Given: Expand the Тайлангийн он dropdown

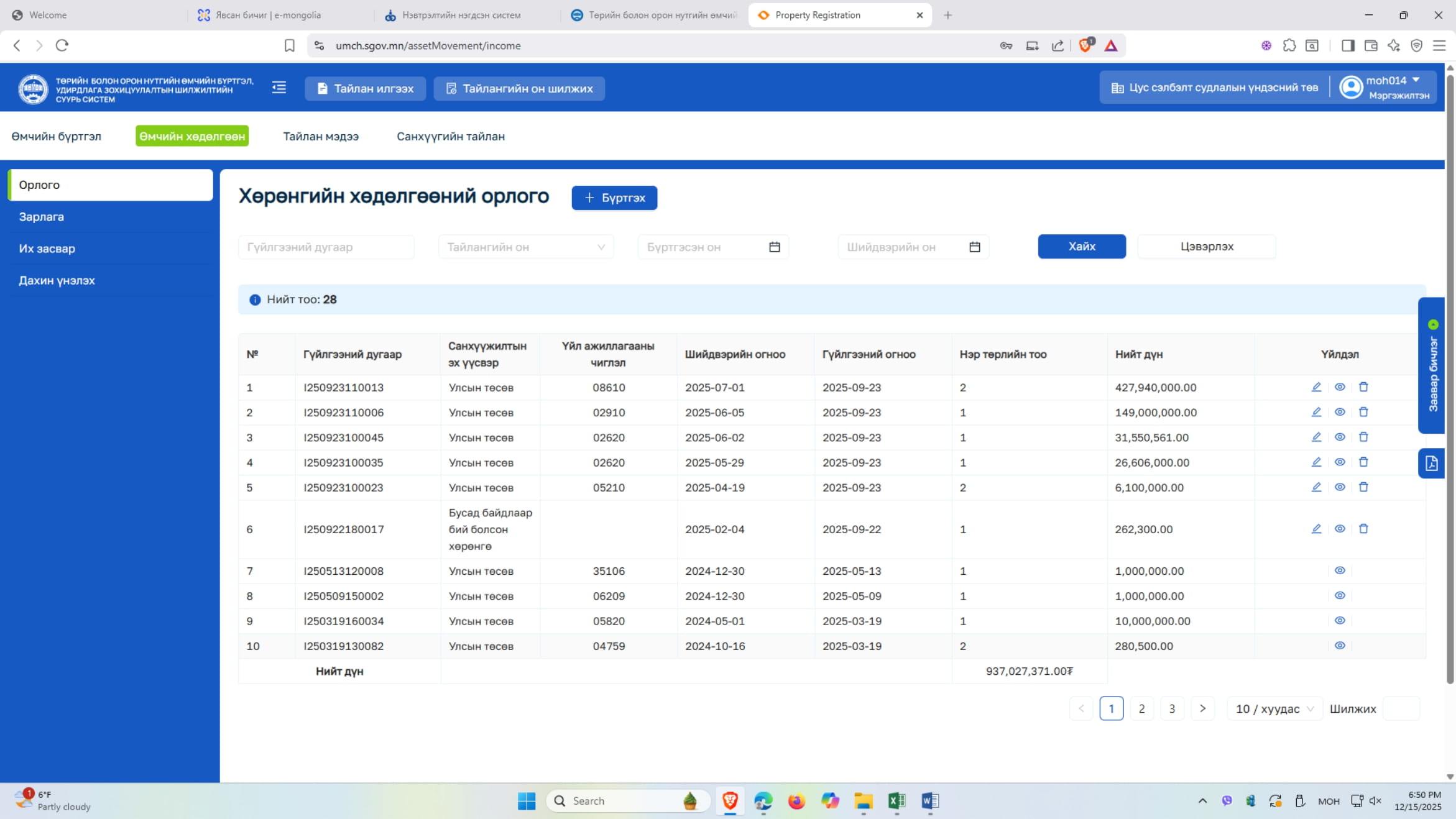Looking at the screenshot, I should (526, 247).
